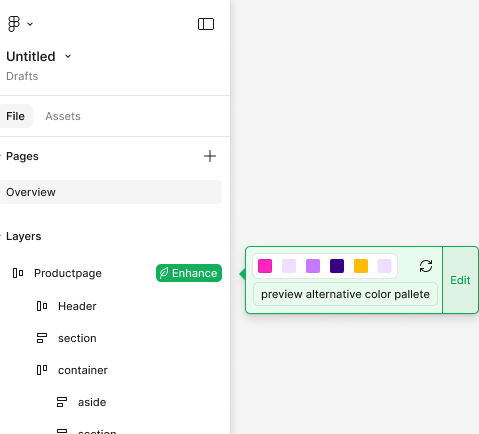
Task: Open the Figma main menu logo
Action: (14, 24)
